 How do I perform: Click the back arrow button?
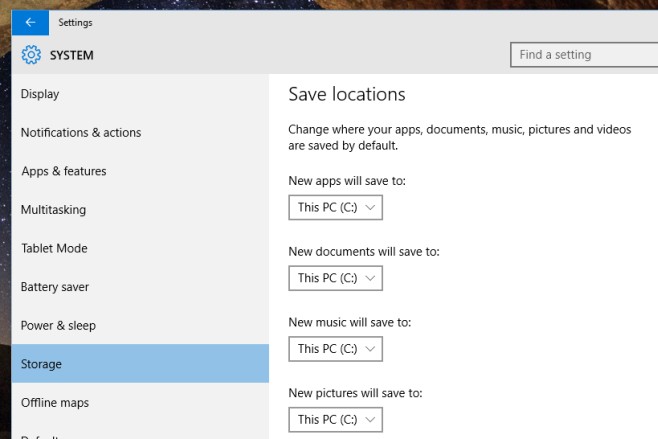(30, 22)
